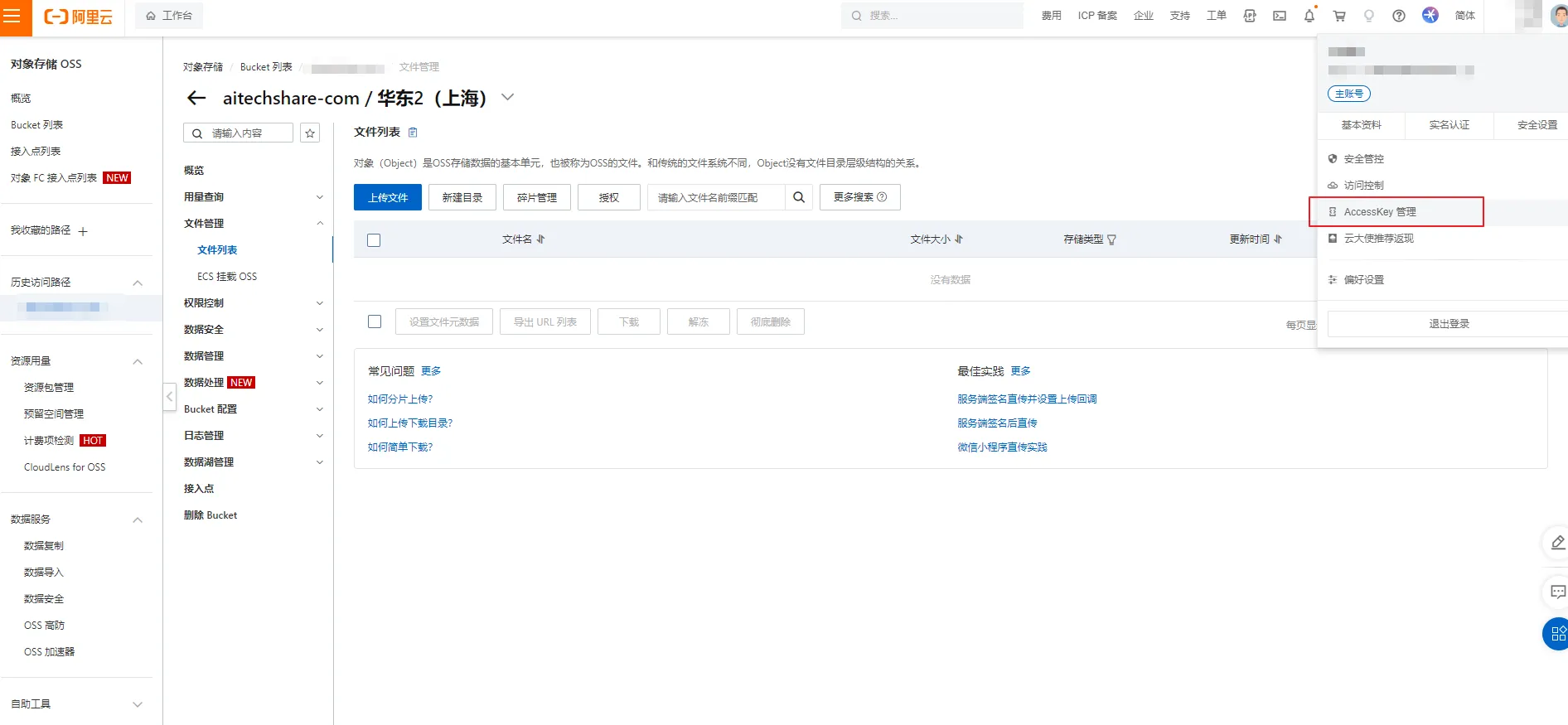Open the ICP filing assistant icon in top bar

point(1250,16)
